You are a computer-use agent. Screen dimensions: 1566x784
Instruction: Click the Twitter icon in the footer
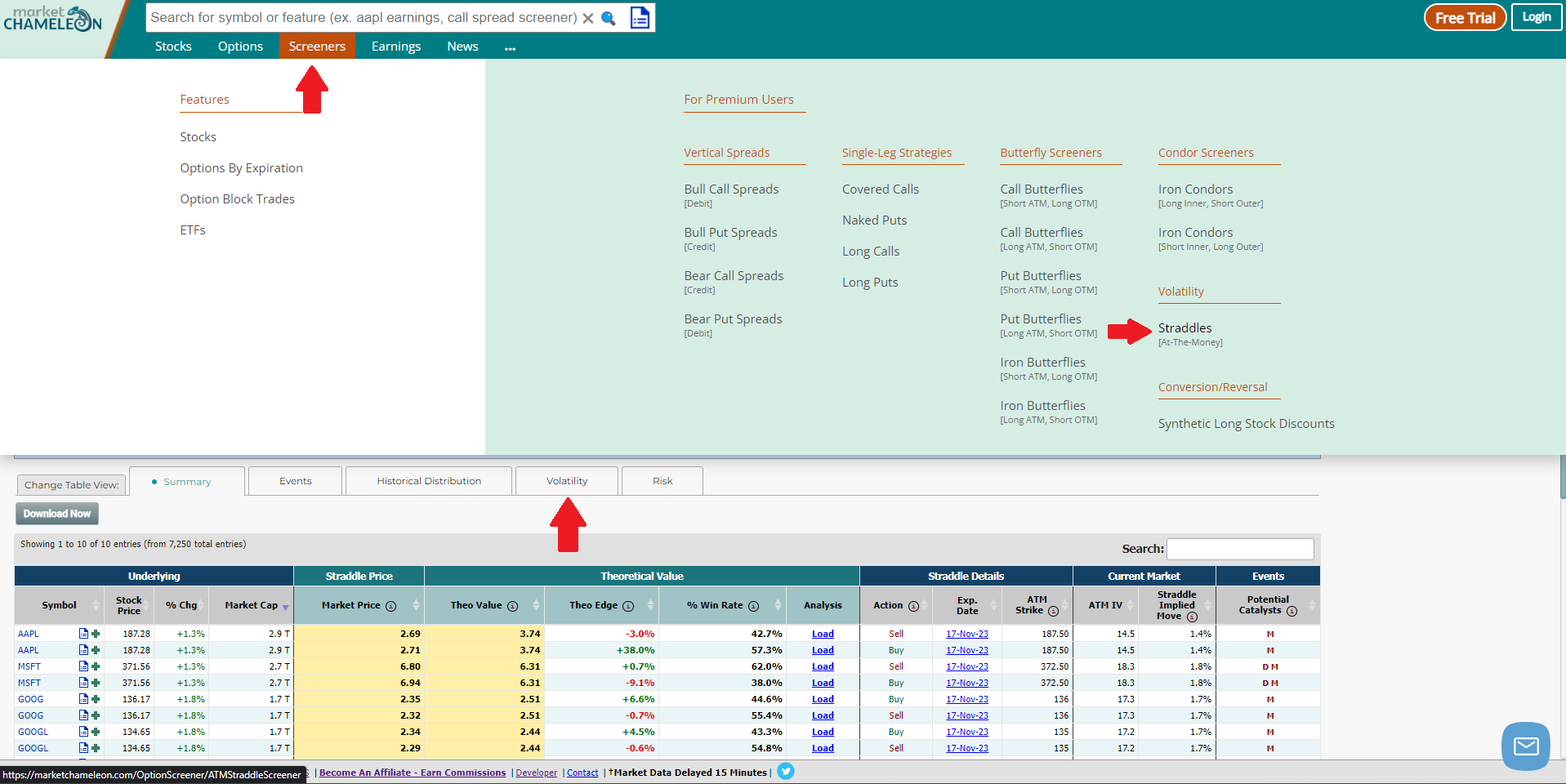coord(785,771)
